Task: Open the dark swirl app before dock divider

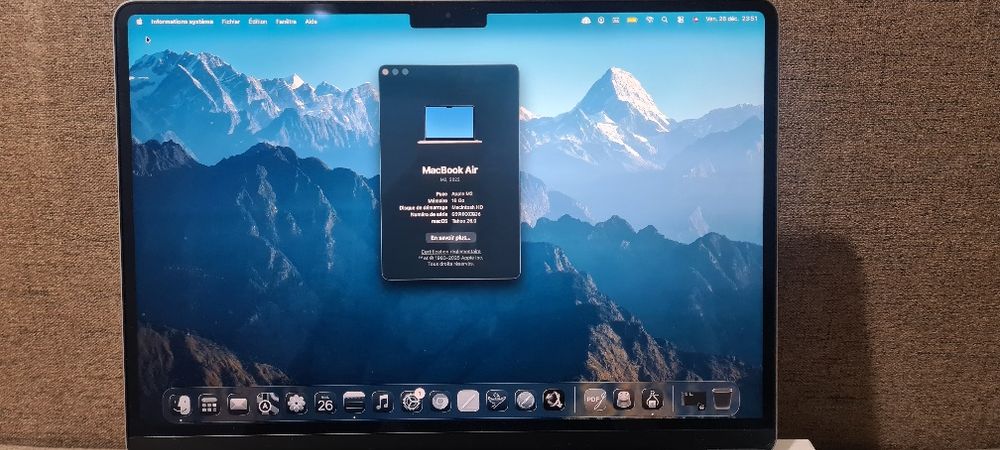Action: (x=554, y=400)
